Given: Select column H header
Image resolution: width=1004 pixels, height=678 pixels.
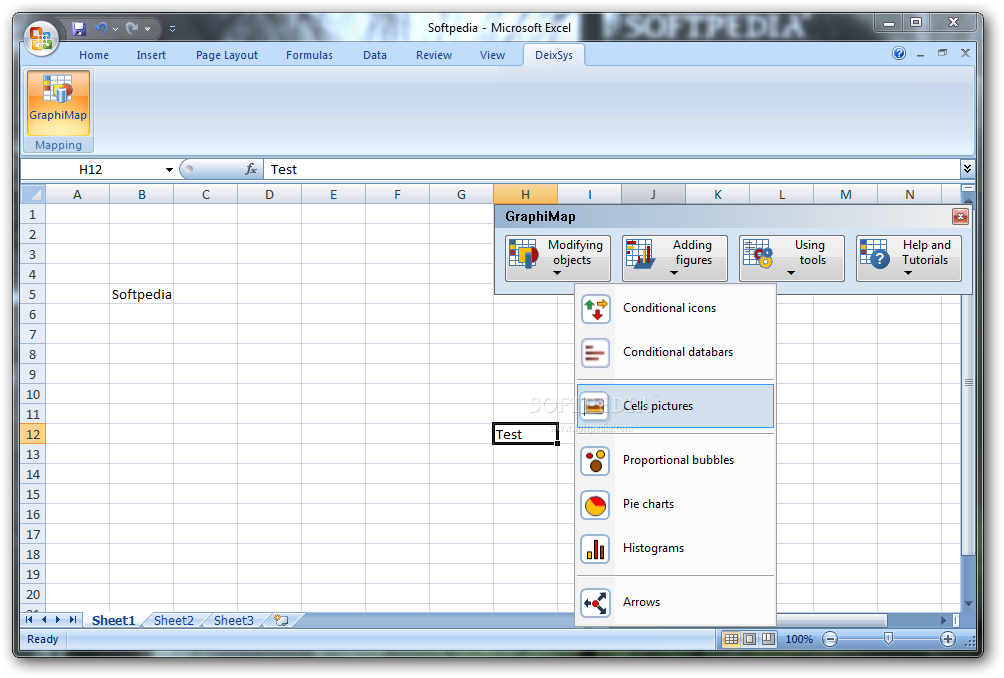Looking at the screenshot, I should point(525,194).
